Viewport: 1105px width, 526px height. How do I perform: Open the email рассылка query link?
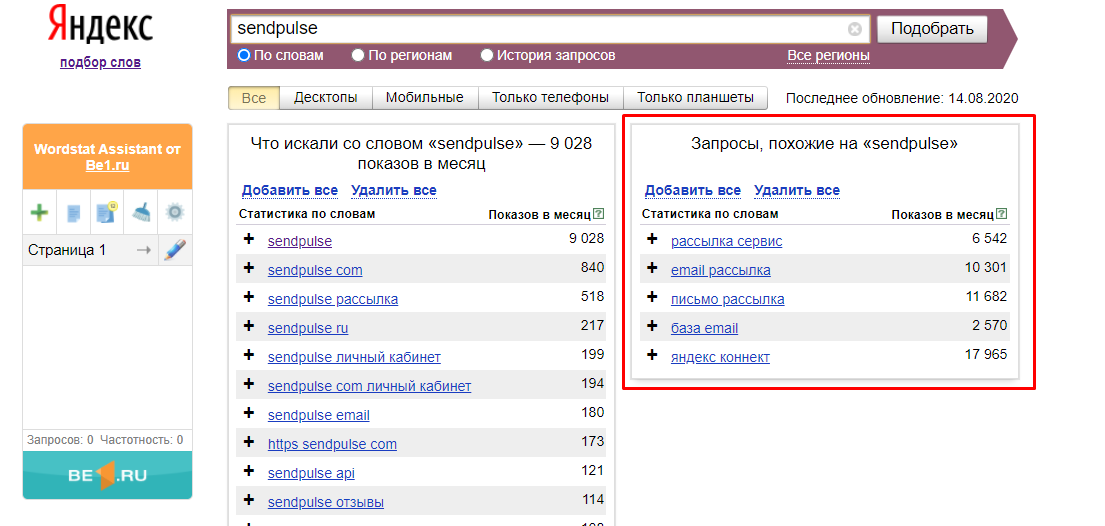721,270
